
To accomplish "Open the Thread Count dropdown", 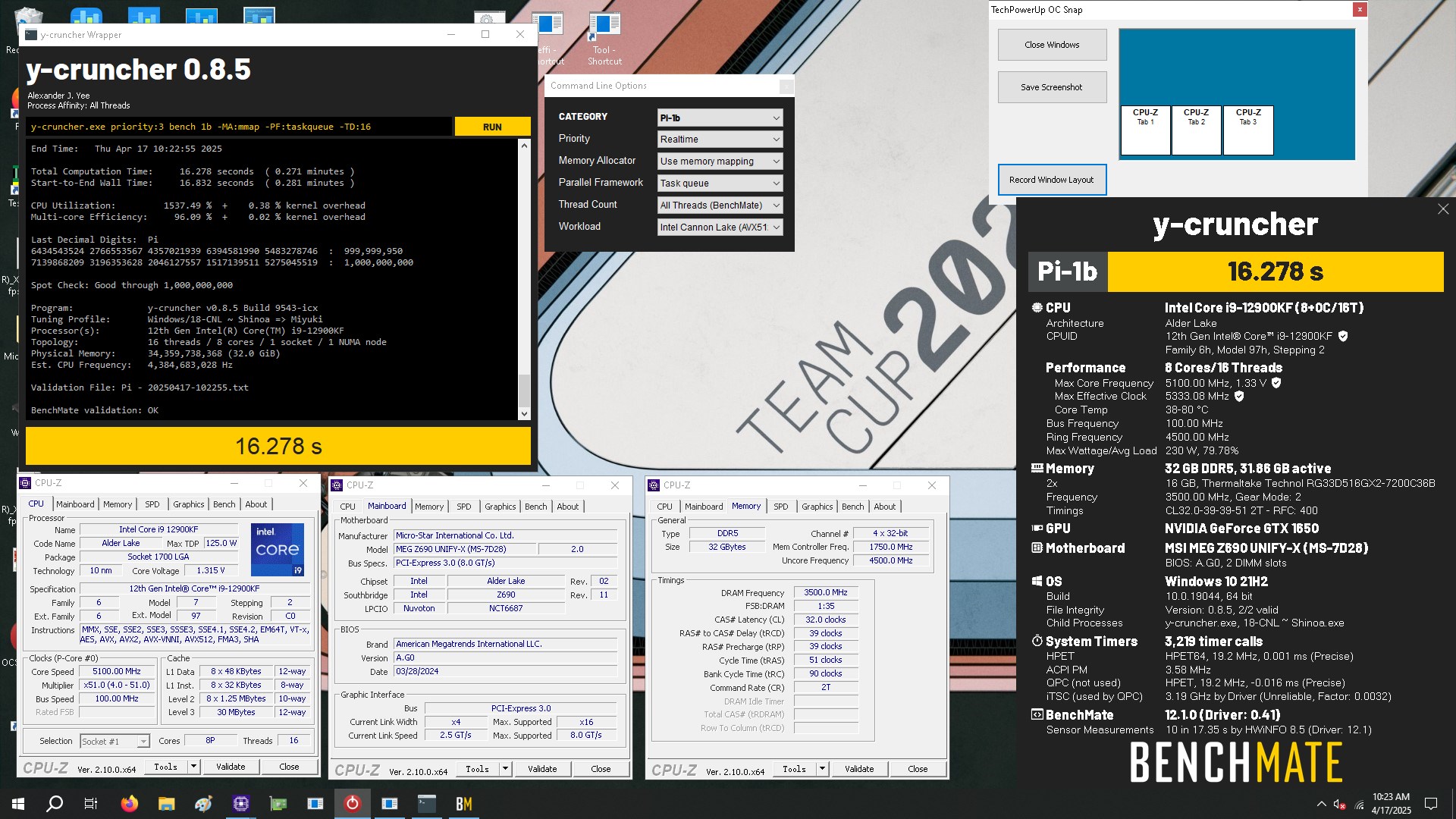I will pyautogui.click(x=720, y=206).
